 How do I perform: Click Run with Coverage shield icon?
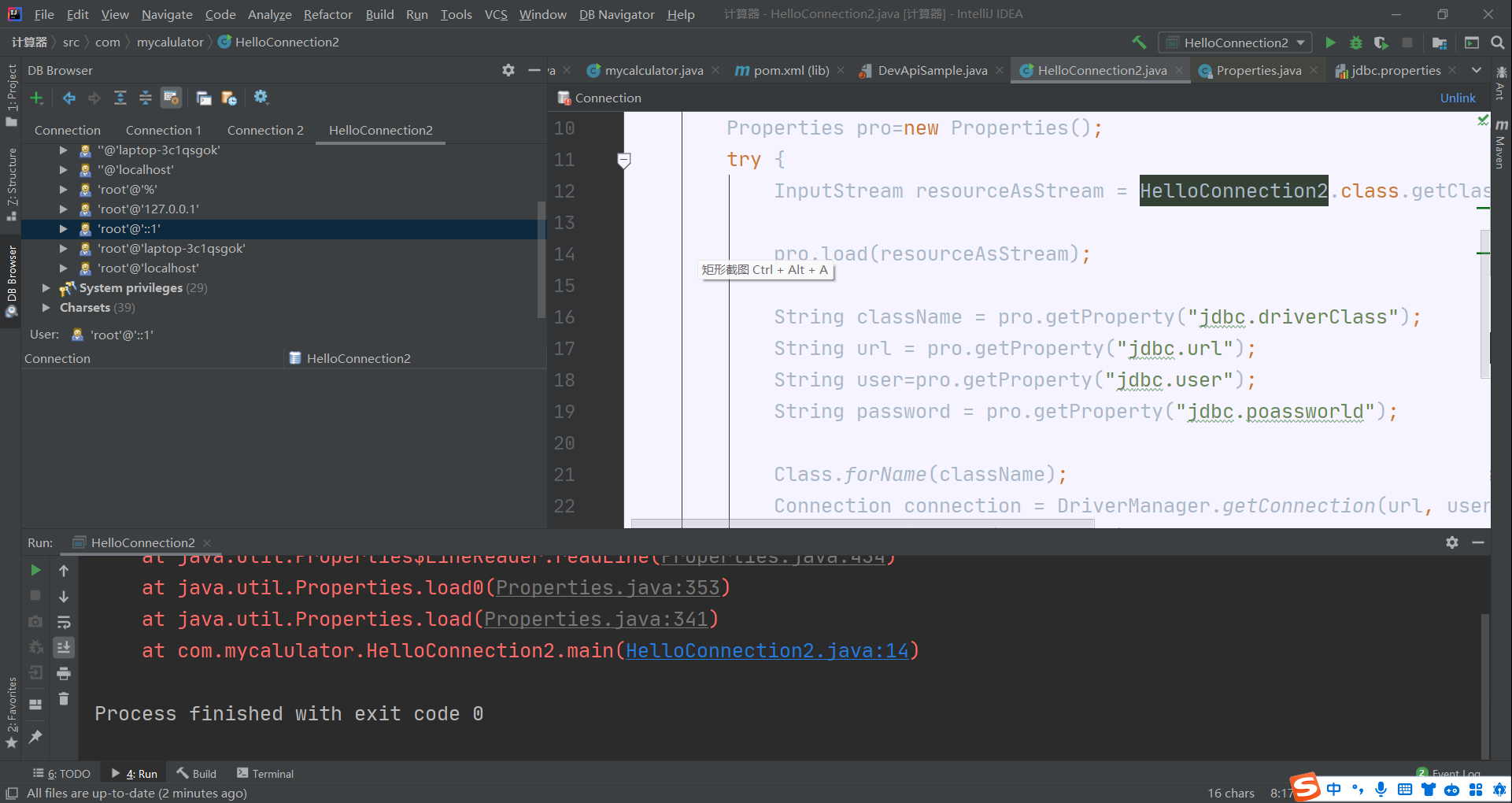tap(1381, 43)
